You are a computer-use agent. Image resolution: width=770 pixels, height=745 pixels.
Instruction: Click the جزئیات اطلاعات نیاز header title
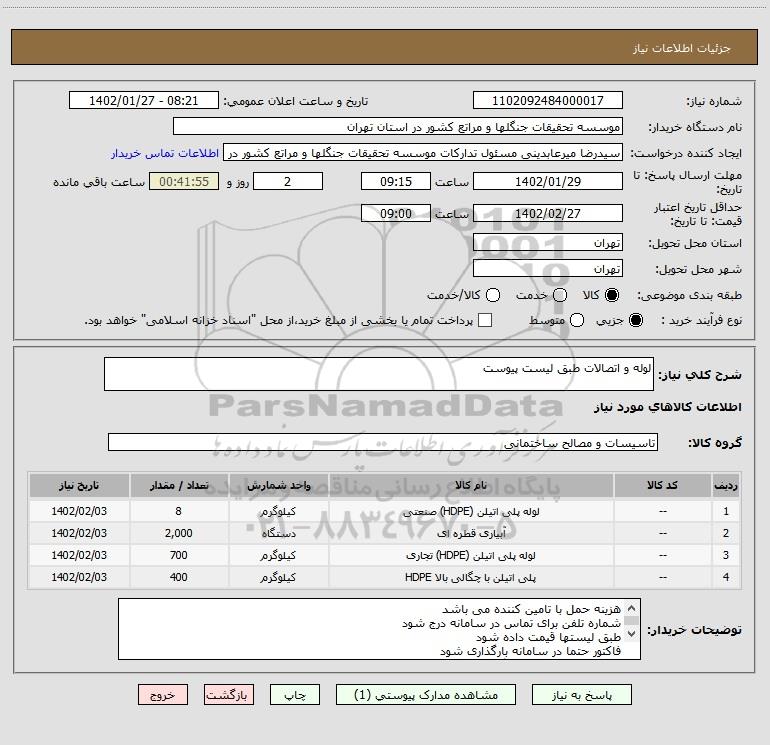[x=682, y=48]
